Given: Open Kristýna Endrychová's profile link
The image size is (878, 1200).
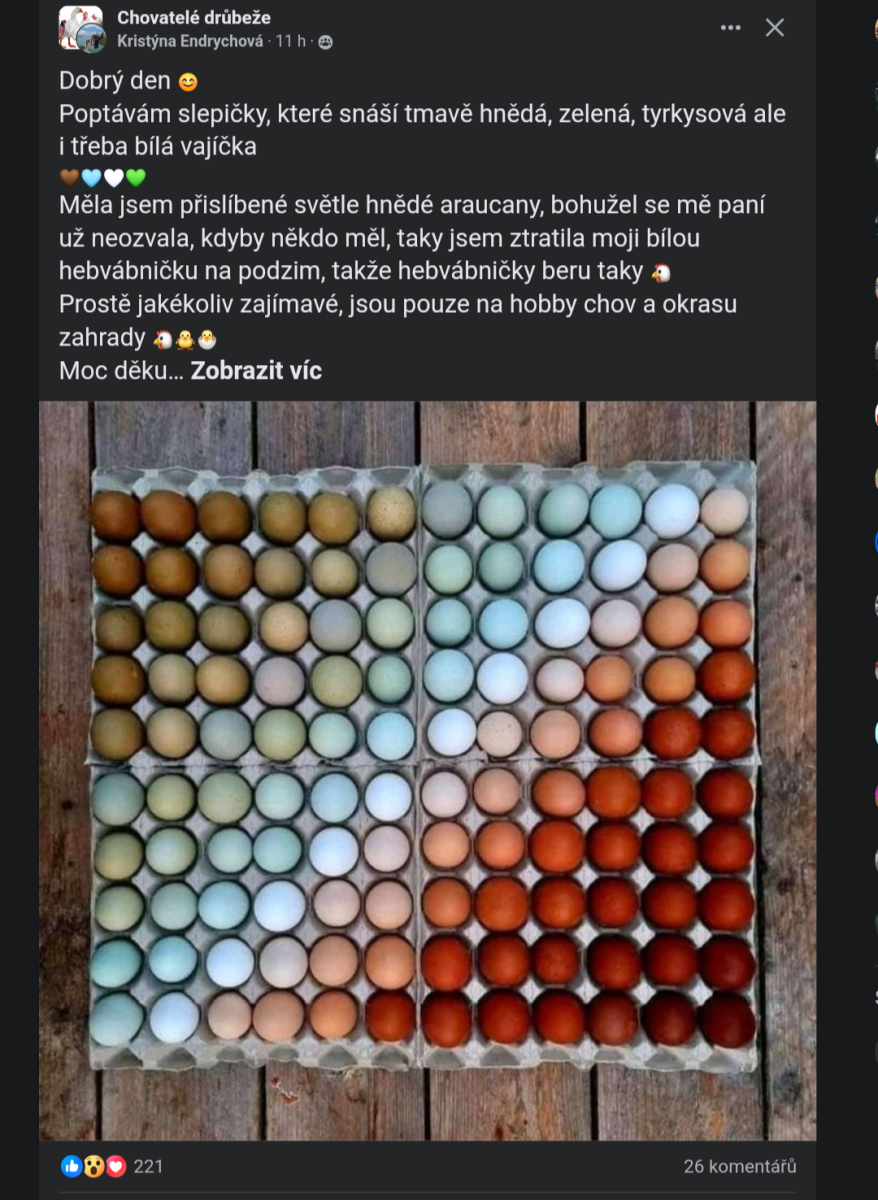Looking at the screenshot, I should pyautogui.click(x=190, y=41).
